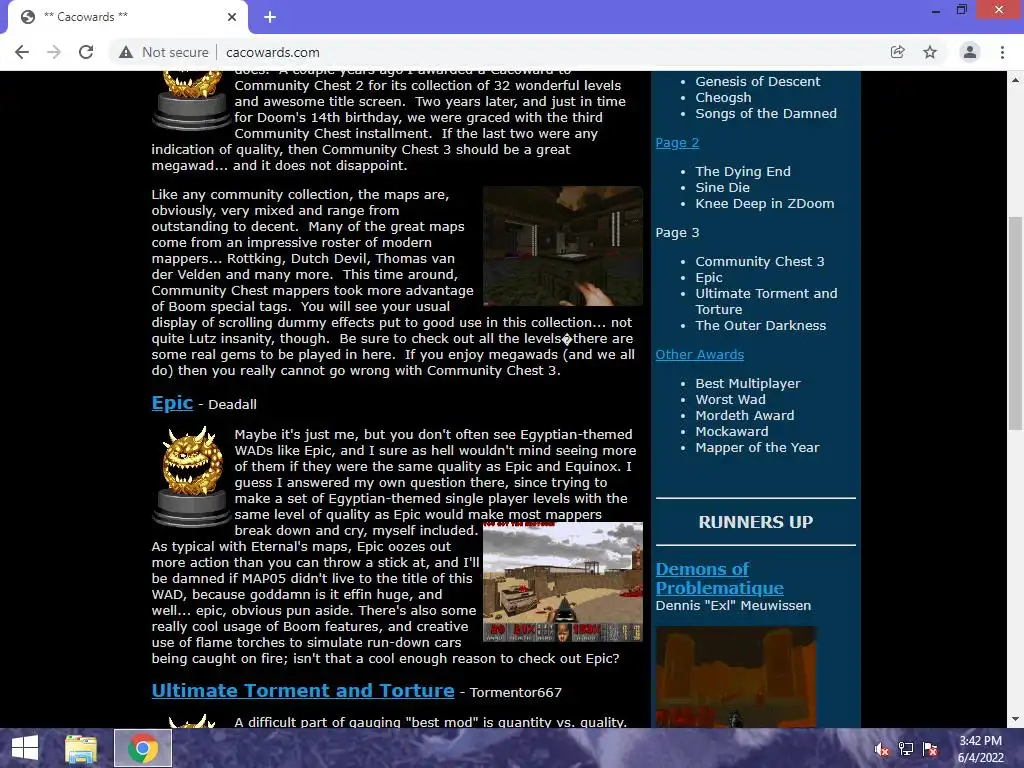Screen dimensions: 1024x768
Task: Open Chrome's three-dot menu
Action: pyautogui.click(x=1002, y=52)
